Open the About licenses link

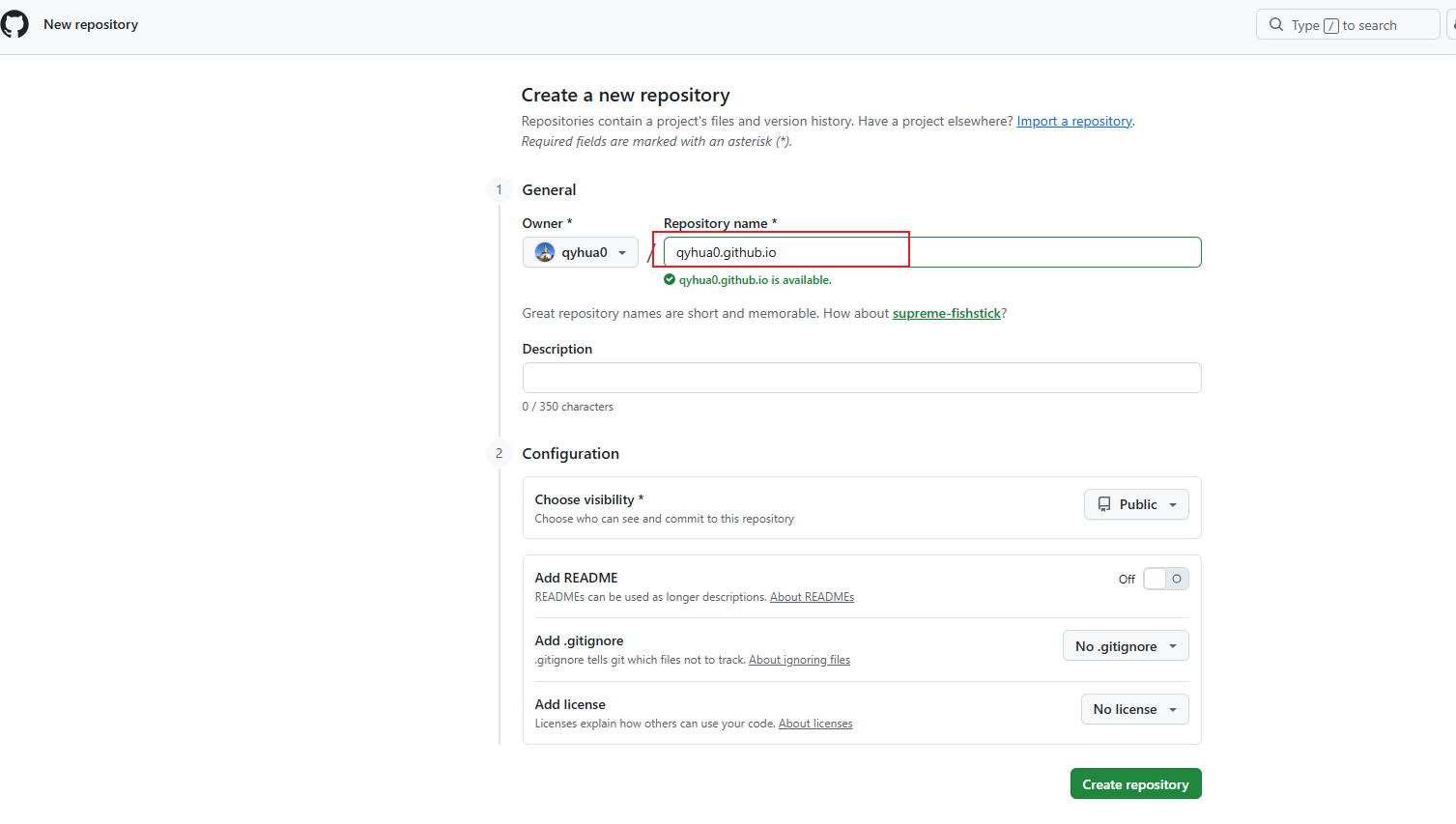(815, 724)
